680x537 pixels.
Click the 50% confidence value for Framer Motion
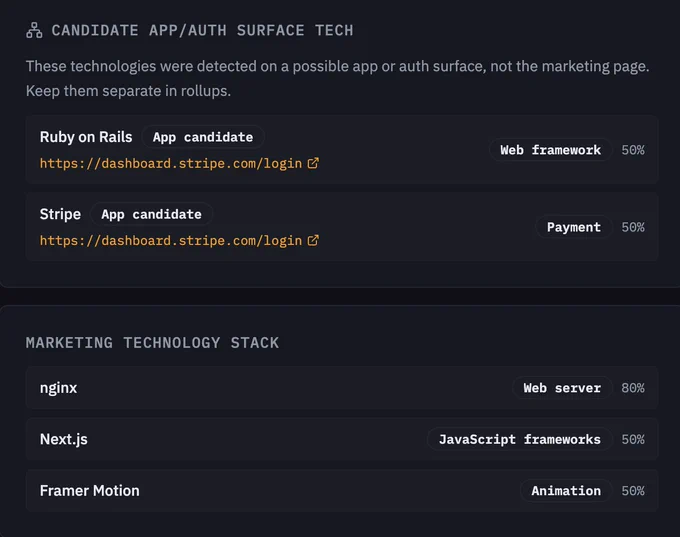point(633,491)
